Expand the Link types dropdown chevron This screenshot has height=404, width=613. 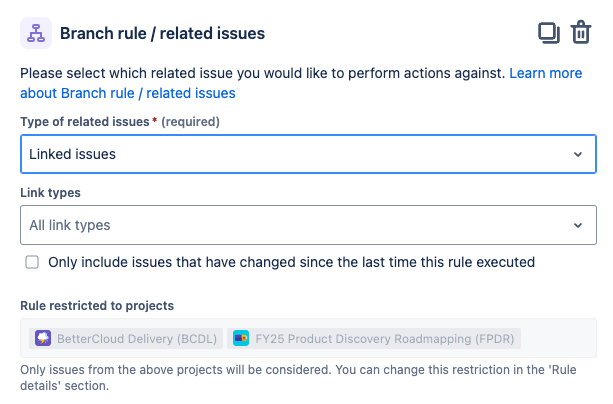pos(578,225)
